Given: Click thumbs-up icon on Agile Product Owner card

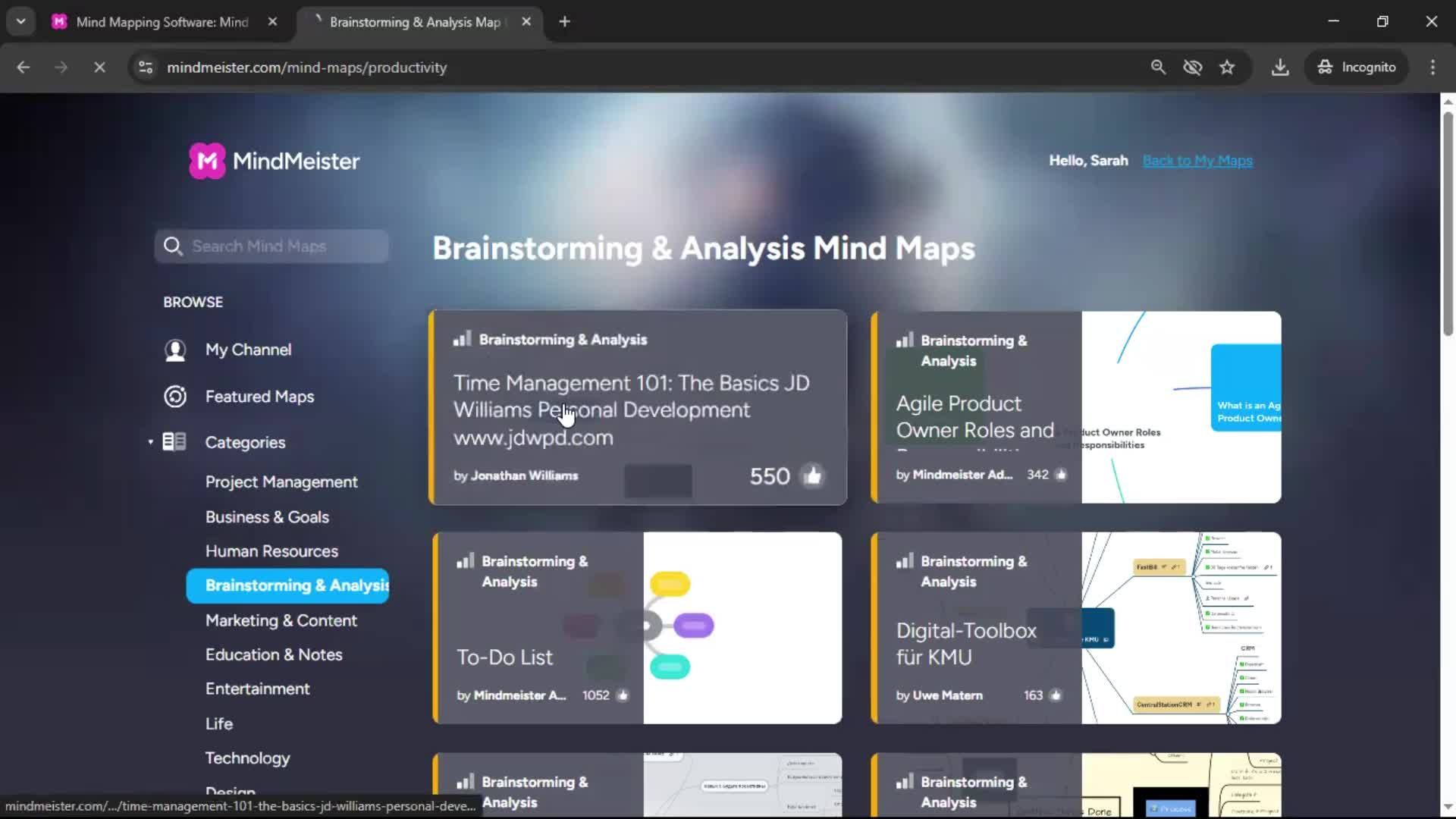Looking at the screenshot, I should pyautogui.click(x=1061, y=475).
